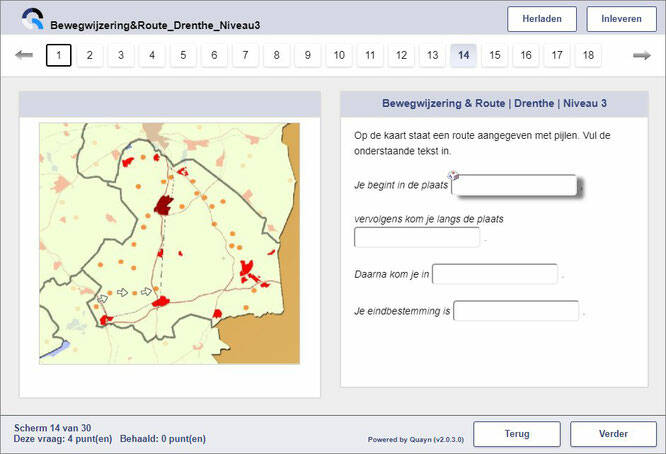Select current question 14
The height and width of the screenshot is (454, 666).
pos(463,55)
